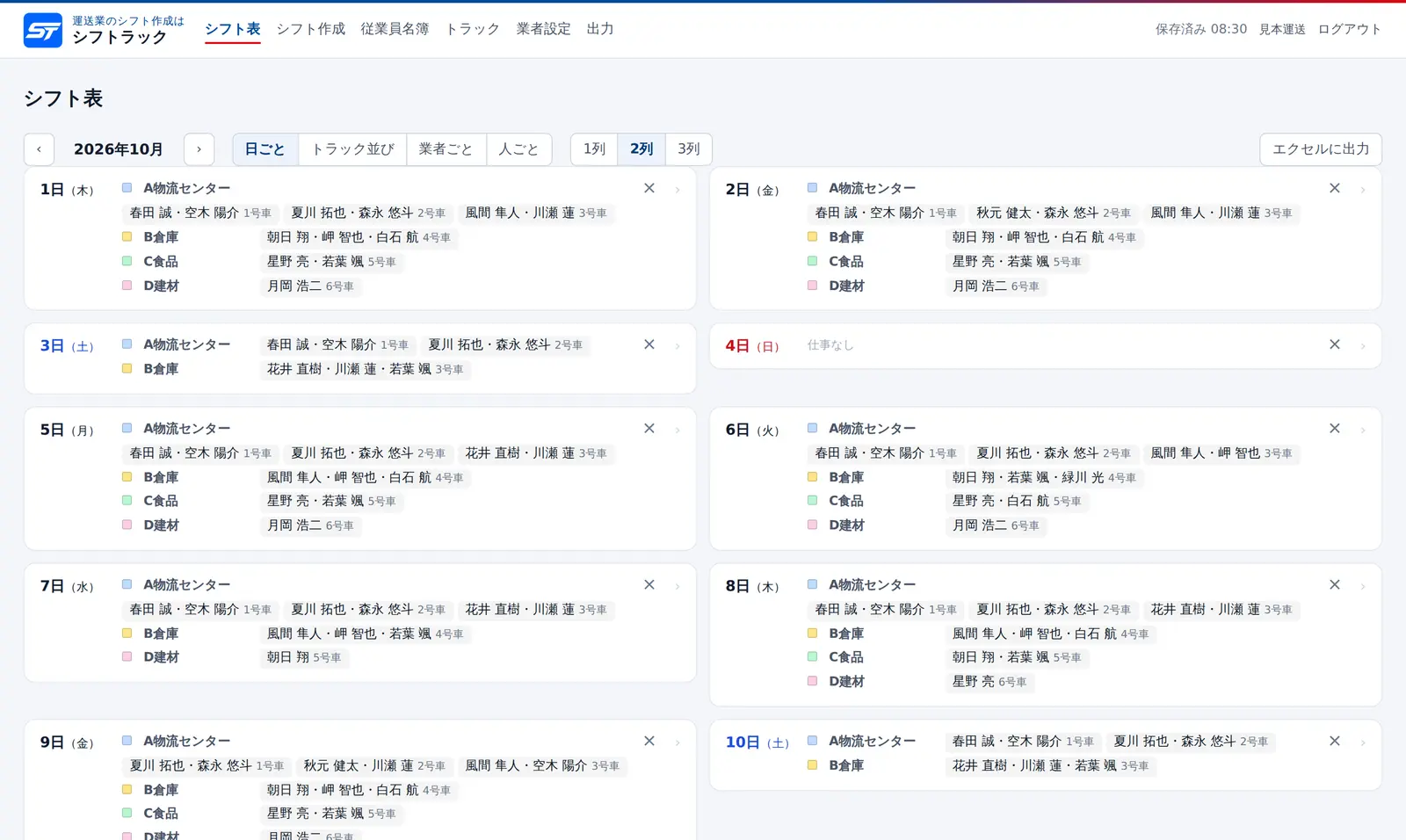Switch view to 日ごと
This screenshot has width=1406, height=840.
pos(265,149)
